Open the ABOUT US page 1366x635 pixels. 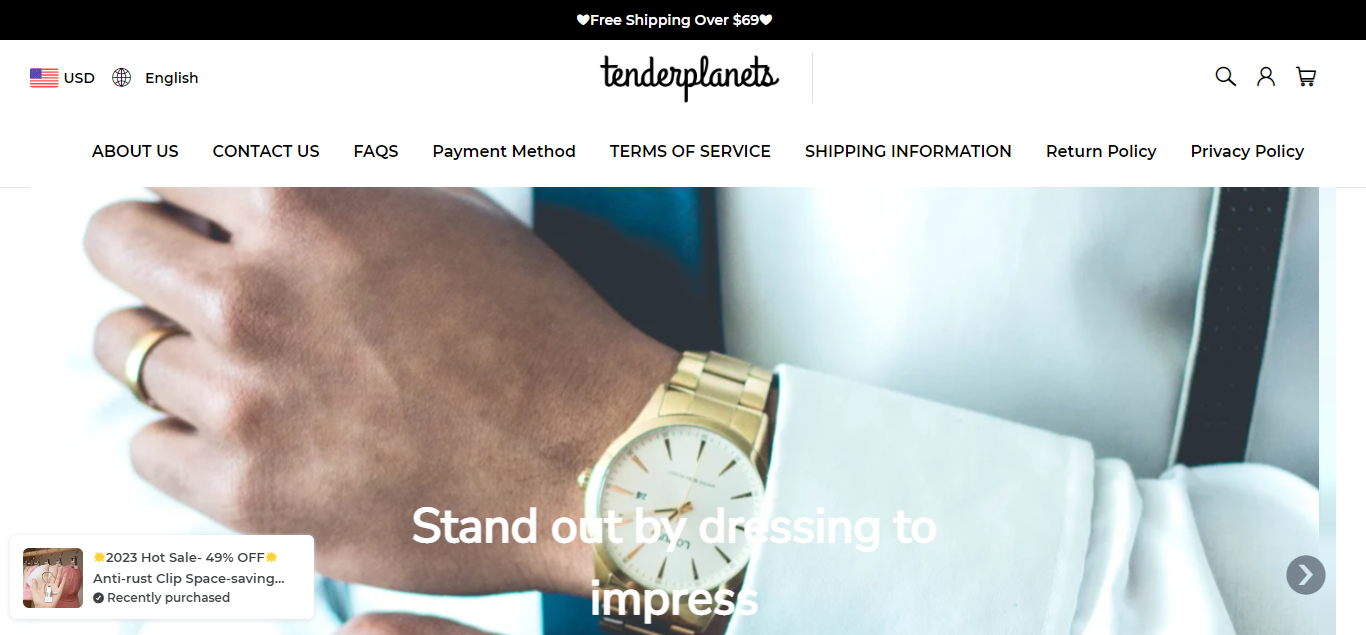pos(135,151)
